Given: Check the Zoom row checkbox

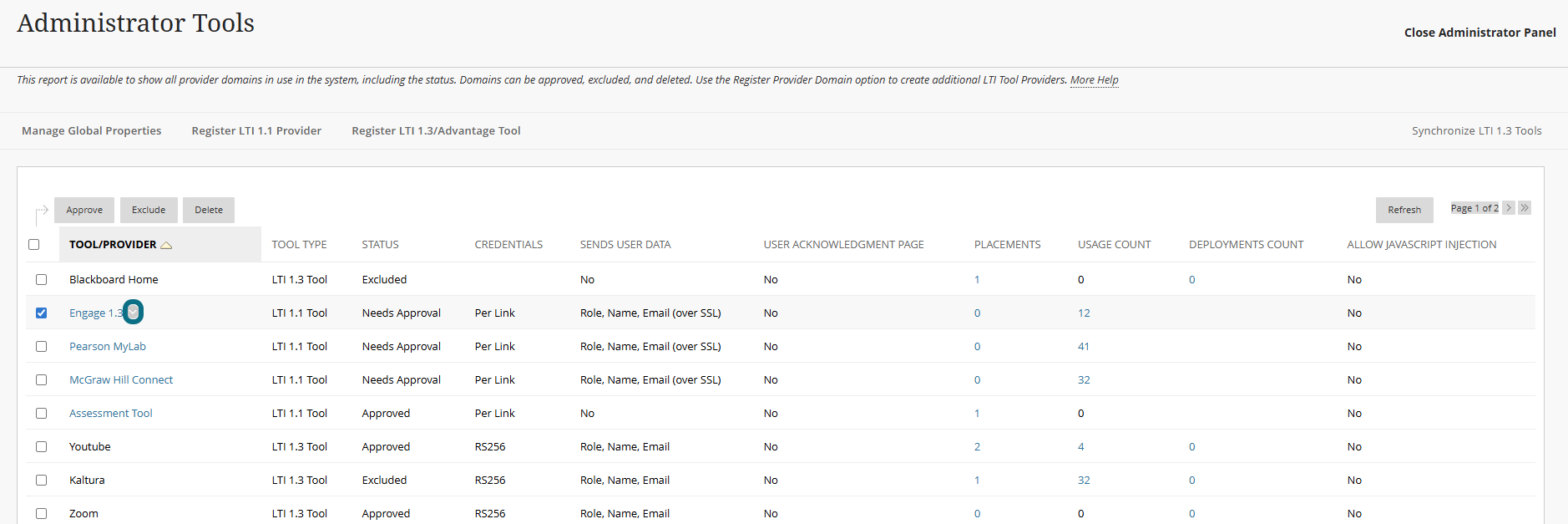Looking at the screenshot, I should (41, 513).
